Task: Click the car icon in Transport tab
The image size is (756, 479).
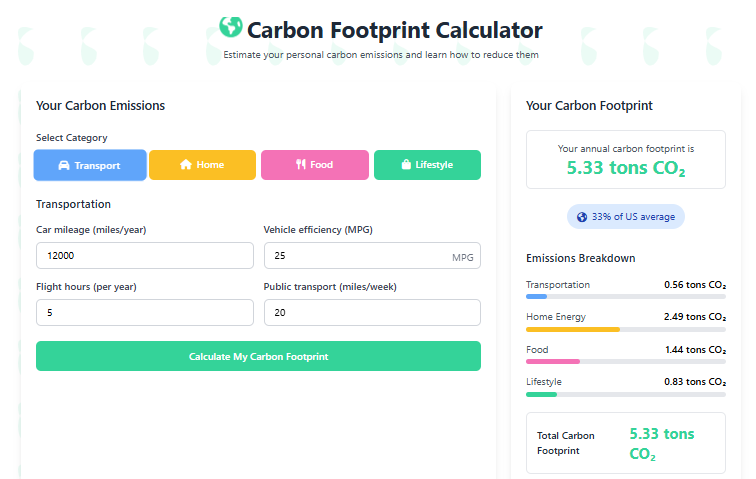Action: pyautogui.click(x=64, y=165)
